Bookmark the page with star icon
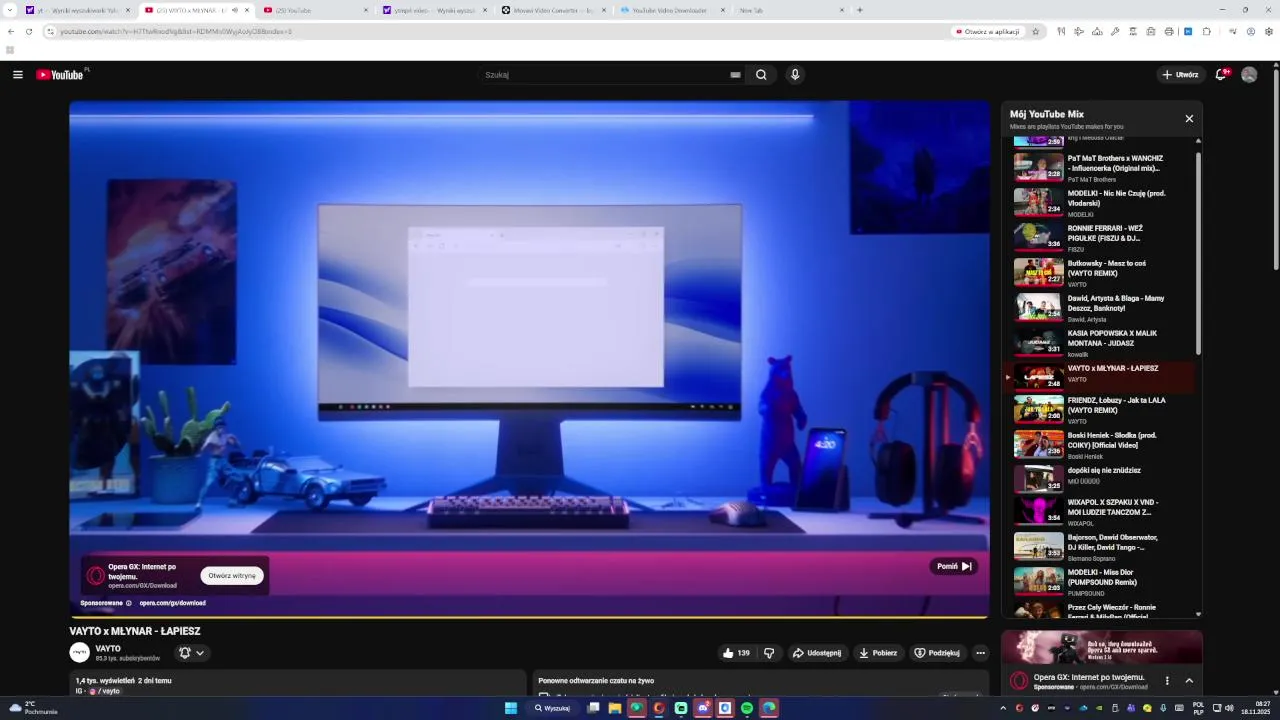Viewport: 1280px width, 720px height. [x=1036, y=32]
